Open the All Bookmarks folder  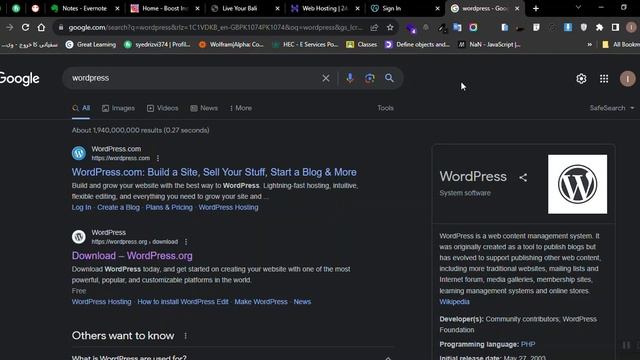[x=621, y=44]
